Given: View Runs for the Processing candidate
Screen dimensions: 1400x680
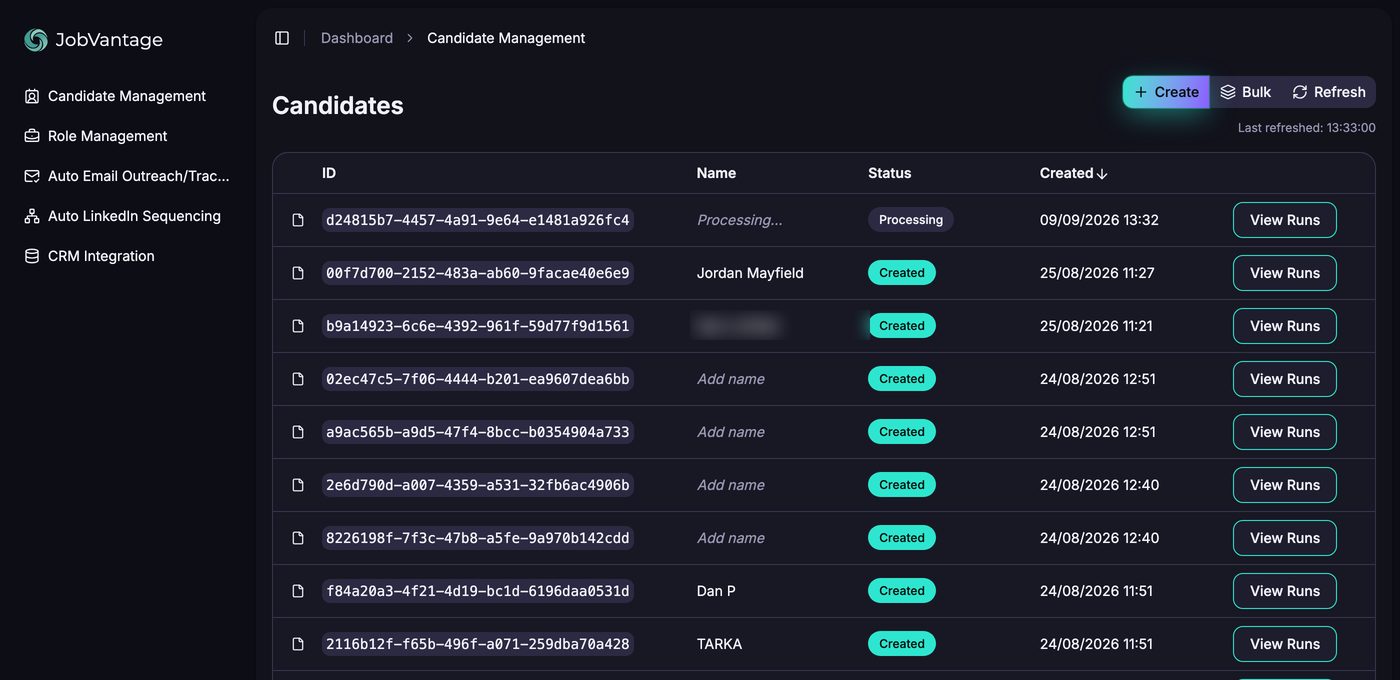Looking at the screenshot, I should click(x=1285, y=220).
